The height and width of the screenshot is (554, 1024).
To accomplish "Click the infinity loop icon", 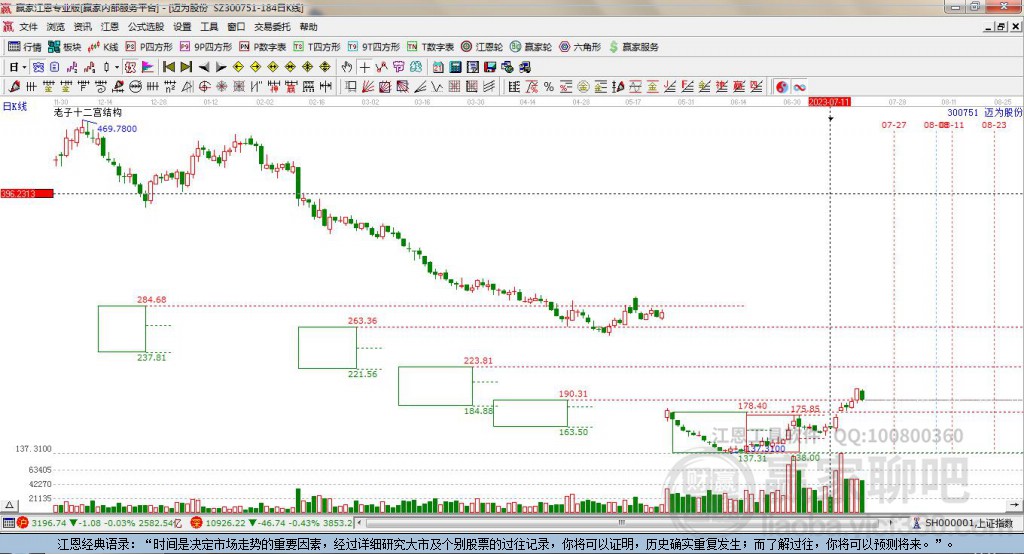I will pyautogui.click(x=799, y=87).
